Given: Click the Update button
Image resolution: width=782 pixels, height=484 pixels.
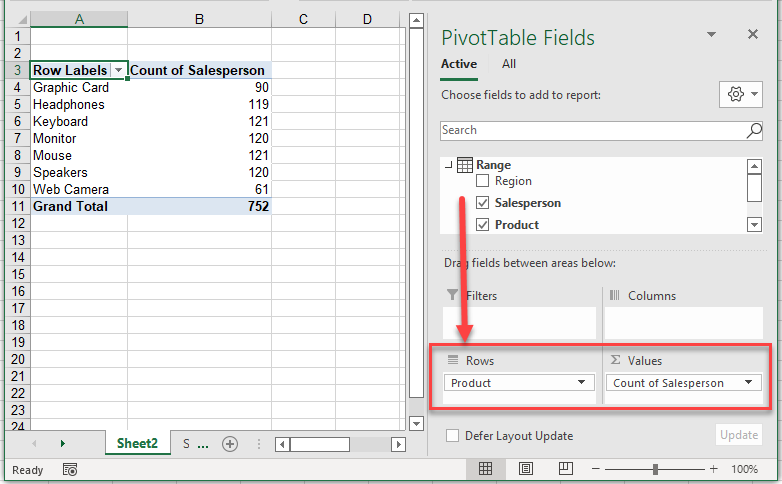Looking at the screenshot, I should tap(738, 435).
